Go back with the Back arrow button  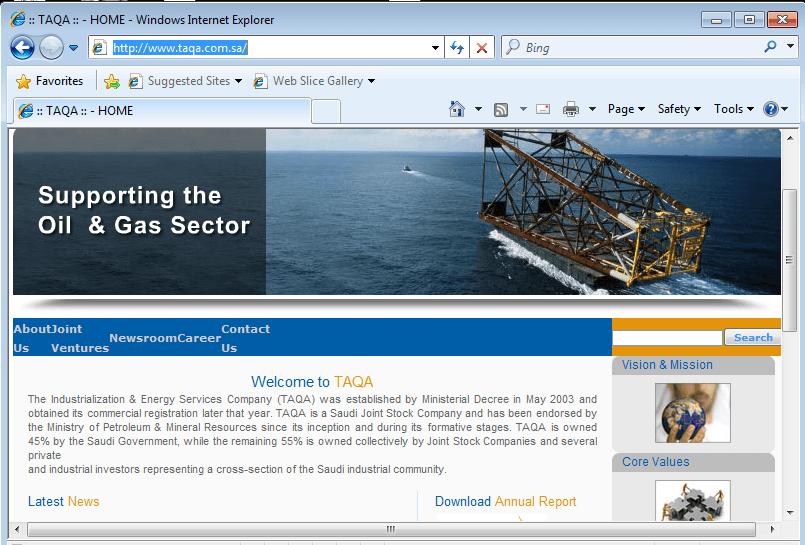pyautogui.click(x=22, y=48)
